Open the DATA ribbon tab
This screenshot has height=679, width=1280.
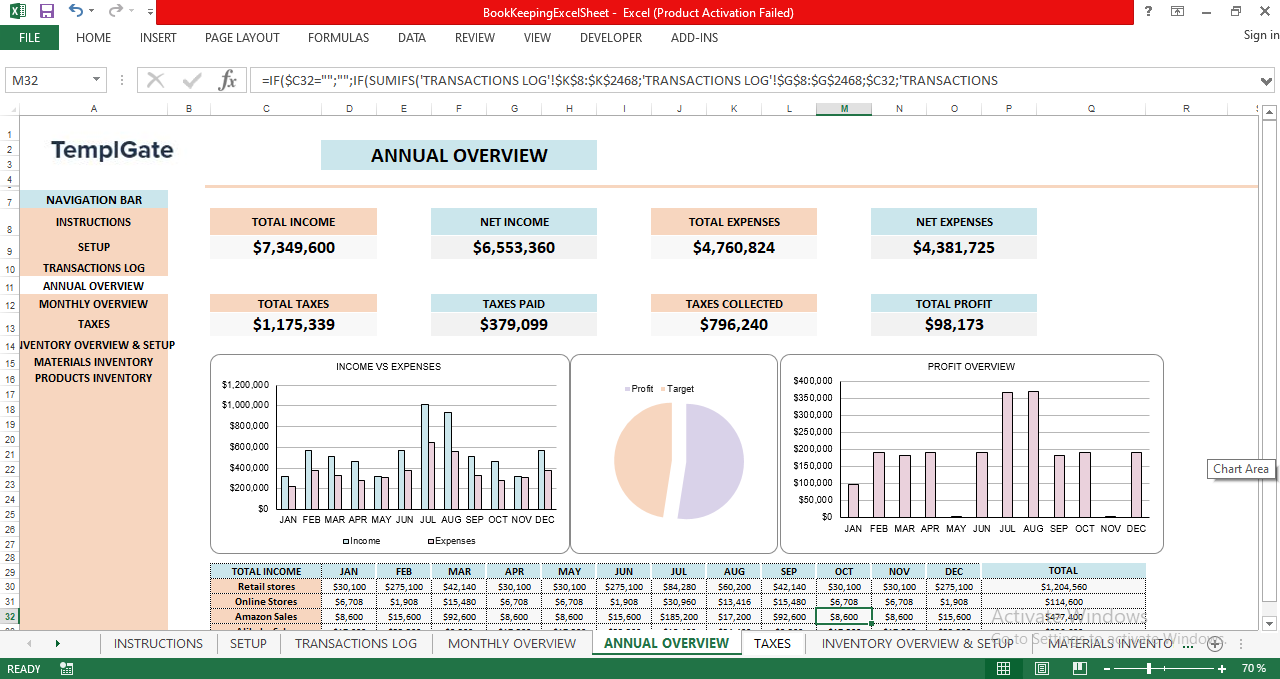click(x=412, y=38)
